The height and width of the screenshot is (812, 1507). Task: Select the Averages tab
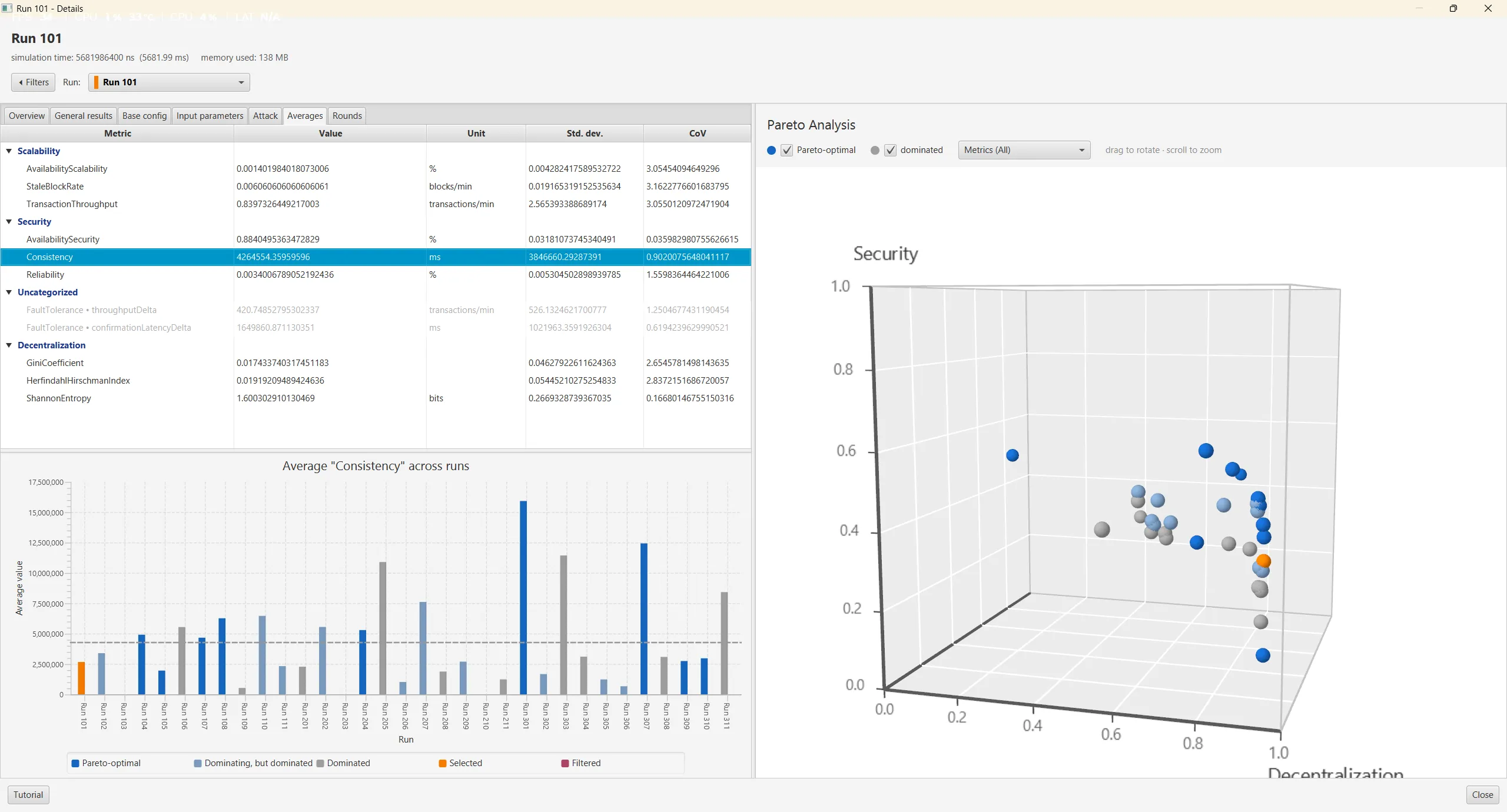(304, 116)
